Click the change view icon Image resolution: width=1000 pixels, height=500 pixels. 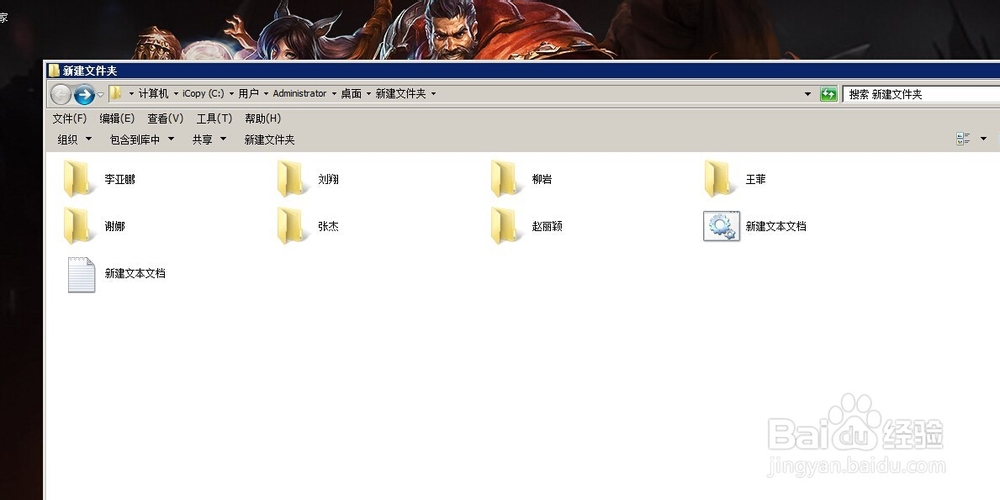(963, 138)
